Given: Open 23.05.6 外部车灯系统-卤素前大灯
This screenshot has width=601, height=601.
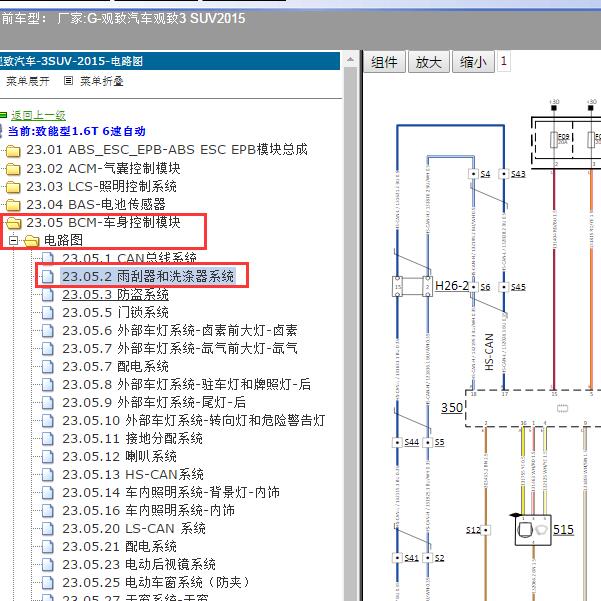Looking at the screenshot, I should [180, 330].
